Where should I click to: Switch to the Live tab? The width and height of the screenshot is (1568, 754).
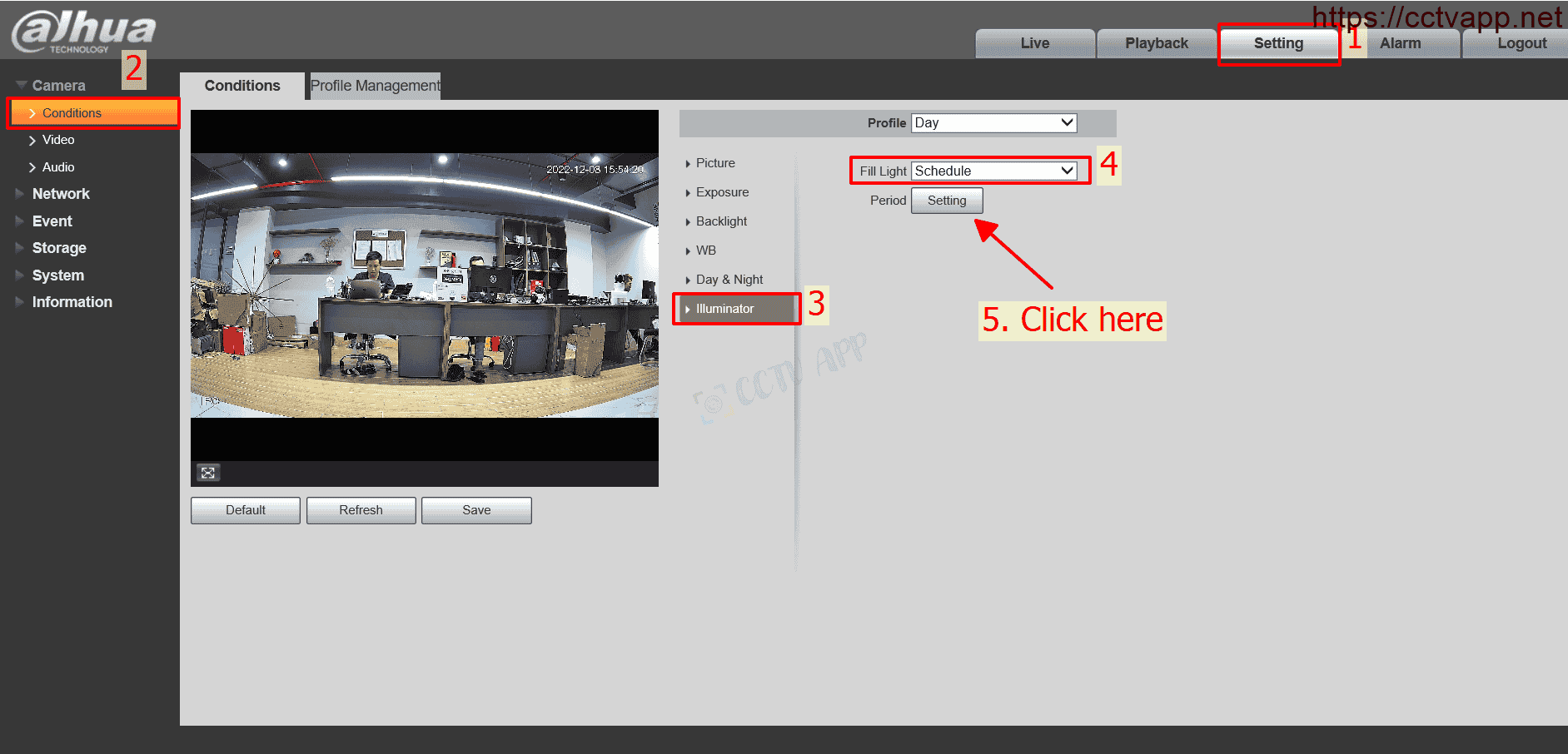[x=1034, y=43]
